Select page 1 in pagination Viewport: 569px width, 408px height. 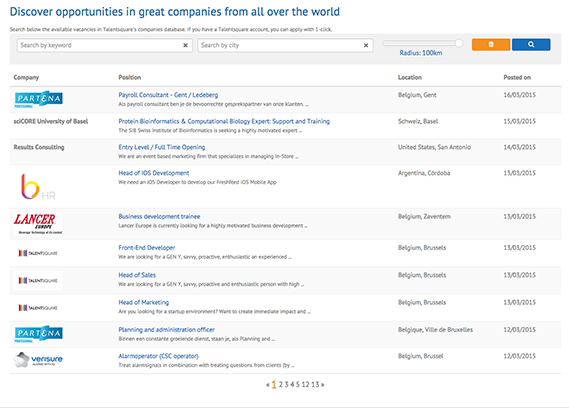[x=274, y=384]
